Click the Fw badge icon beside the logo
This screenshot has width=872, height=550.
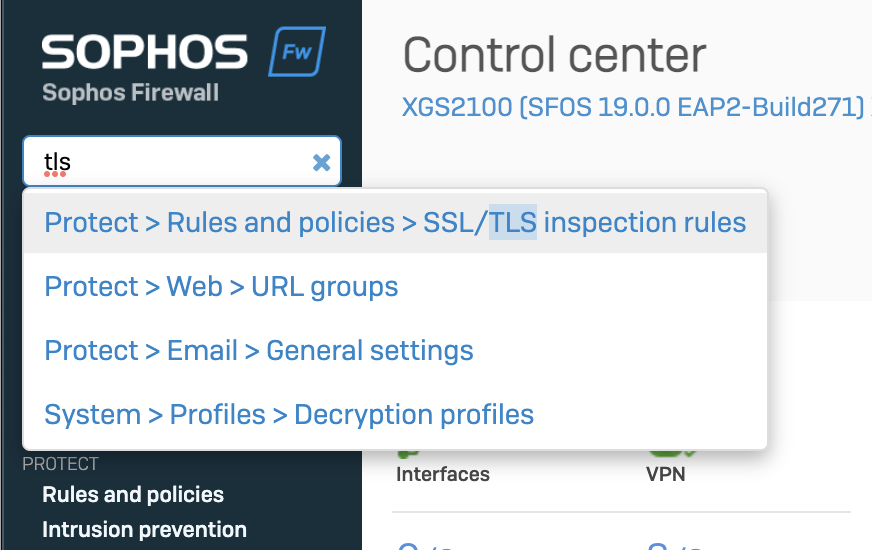pyautogui.click(x=297, y=52)
